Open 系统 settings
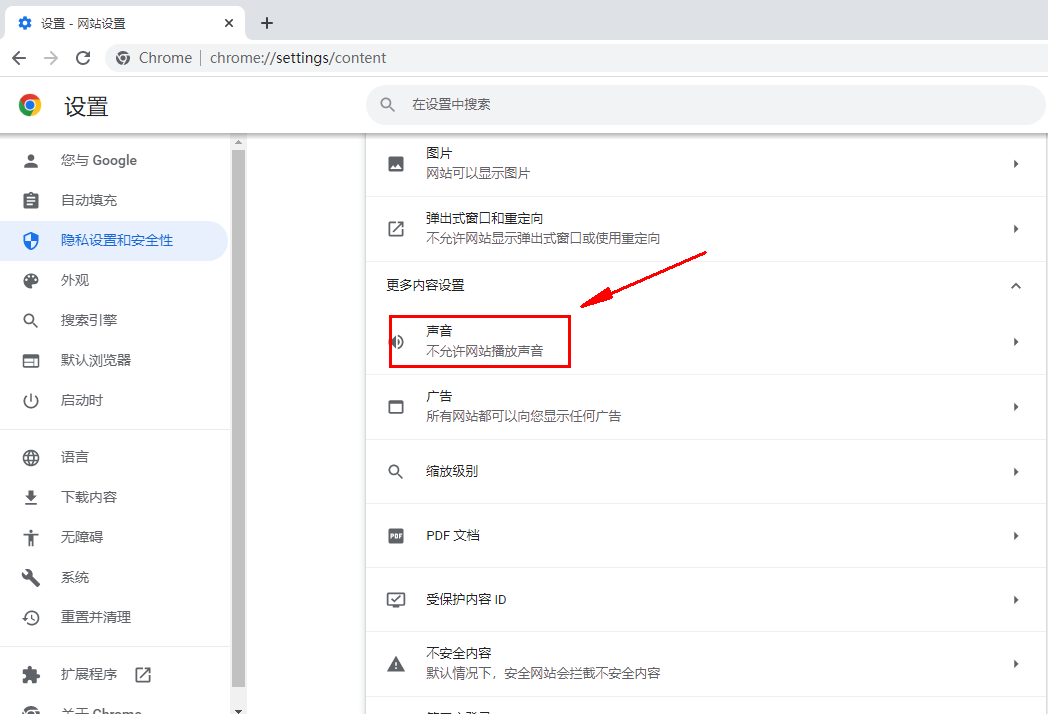Viewport: 1048px width, 714px height. (x=114, y=578)
